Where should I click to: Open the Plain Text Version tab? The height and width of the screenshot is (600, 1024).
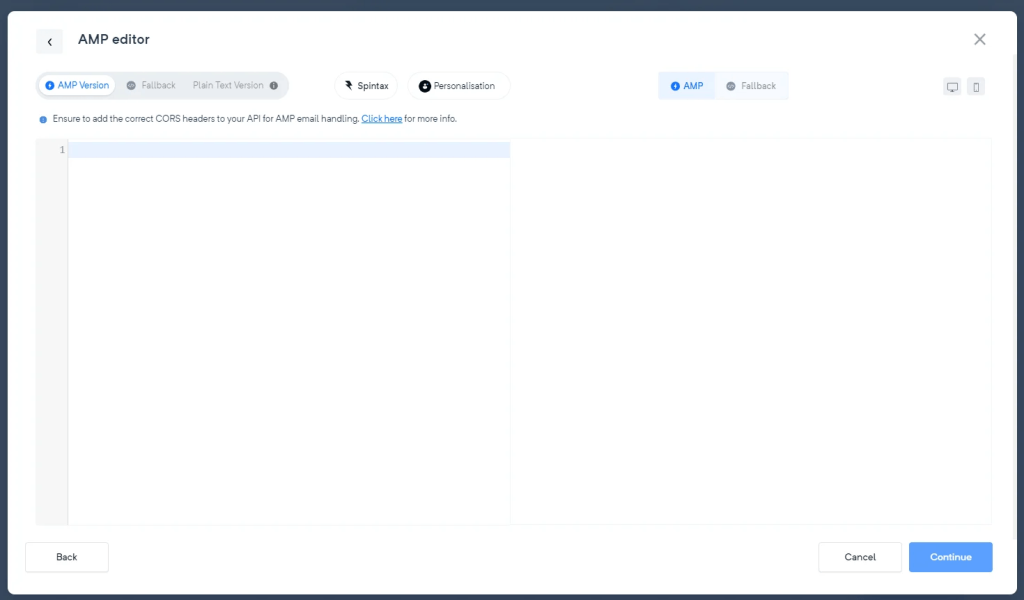228,85
